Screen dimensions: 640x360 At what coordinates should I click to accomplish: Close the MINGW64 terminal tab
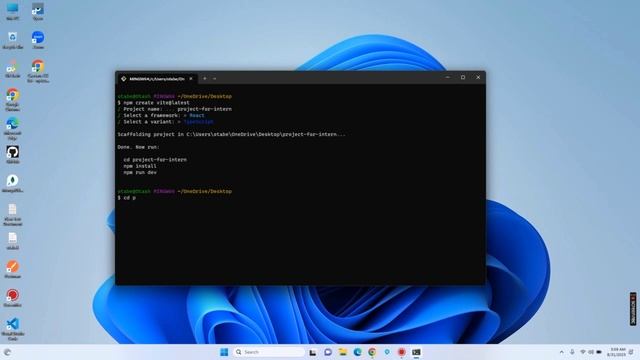pos(191,79)
